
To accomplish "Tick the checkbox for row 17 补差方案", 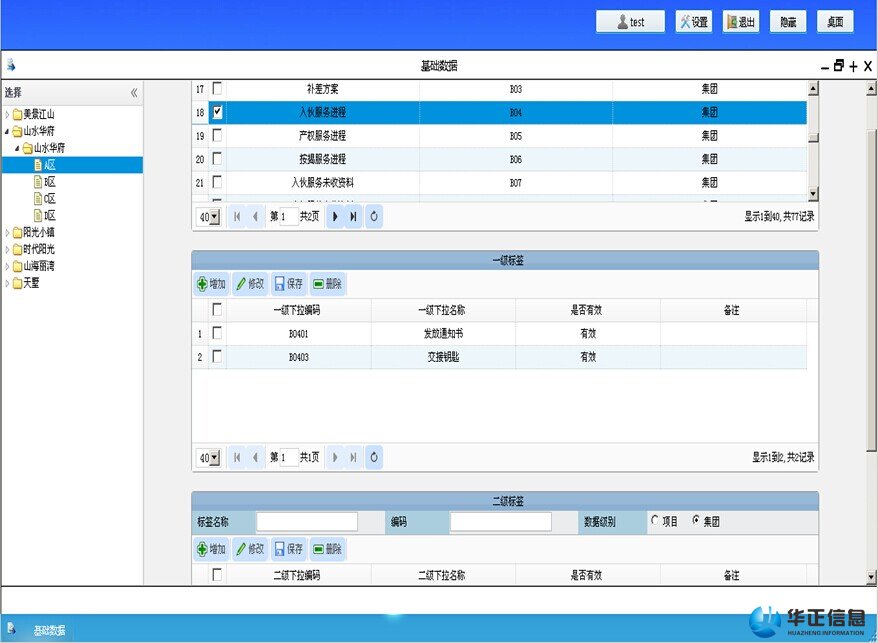I will pos(217,88).
